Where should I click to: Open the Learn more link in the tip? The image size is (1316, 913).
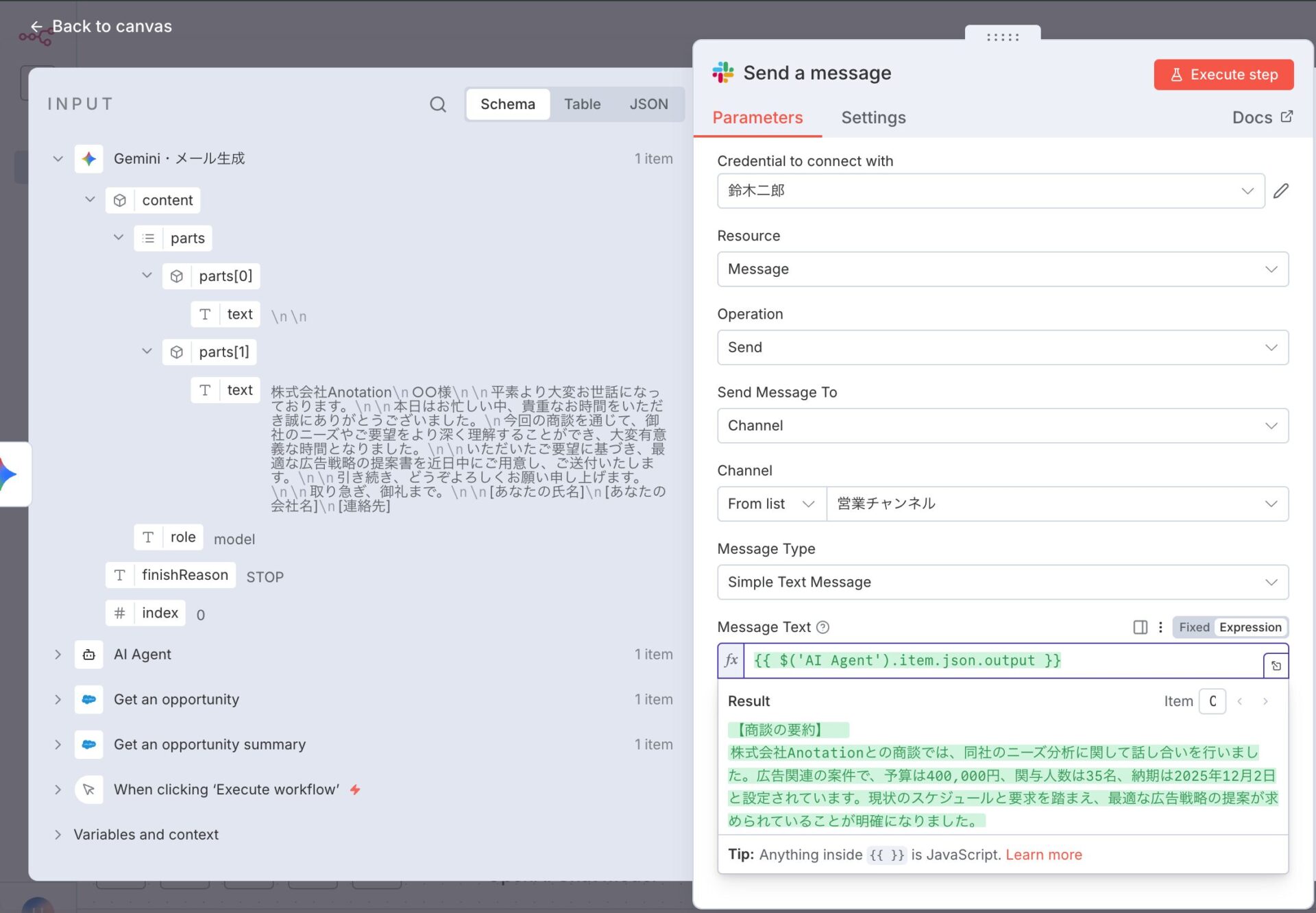[x=1043, y=855]
